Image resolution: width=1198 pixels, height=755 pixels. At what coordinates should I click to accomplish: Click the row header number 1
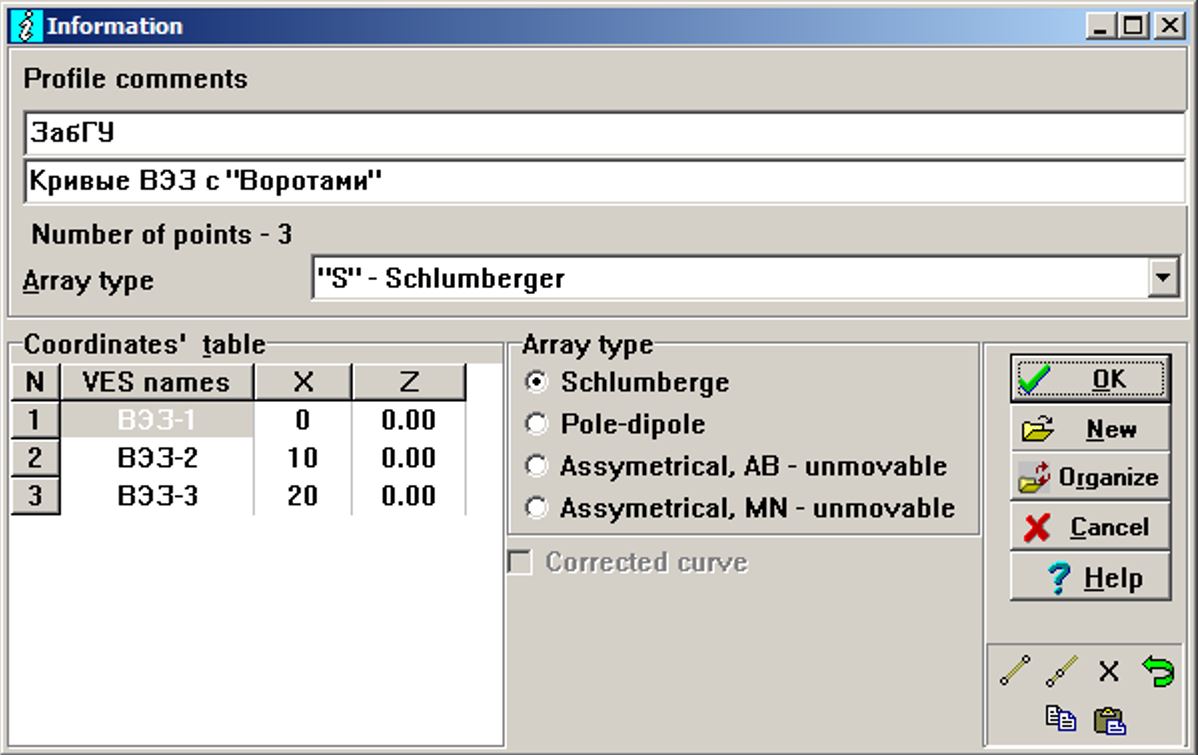[35, 420]
